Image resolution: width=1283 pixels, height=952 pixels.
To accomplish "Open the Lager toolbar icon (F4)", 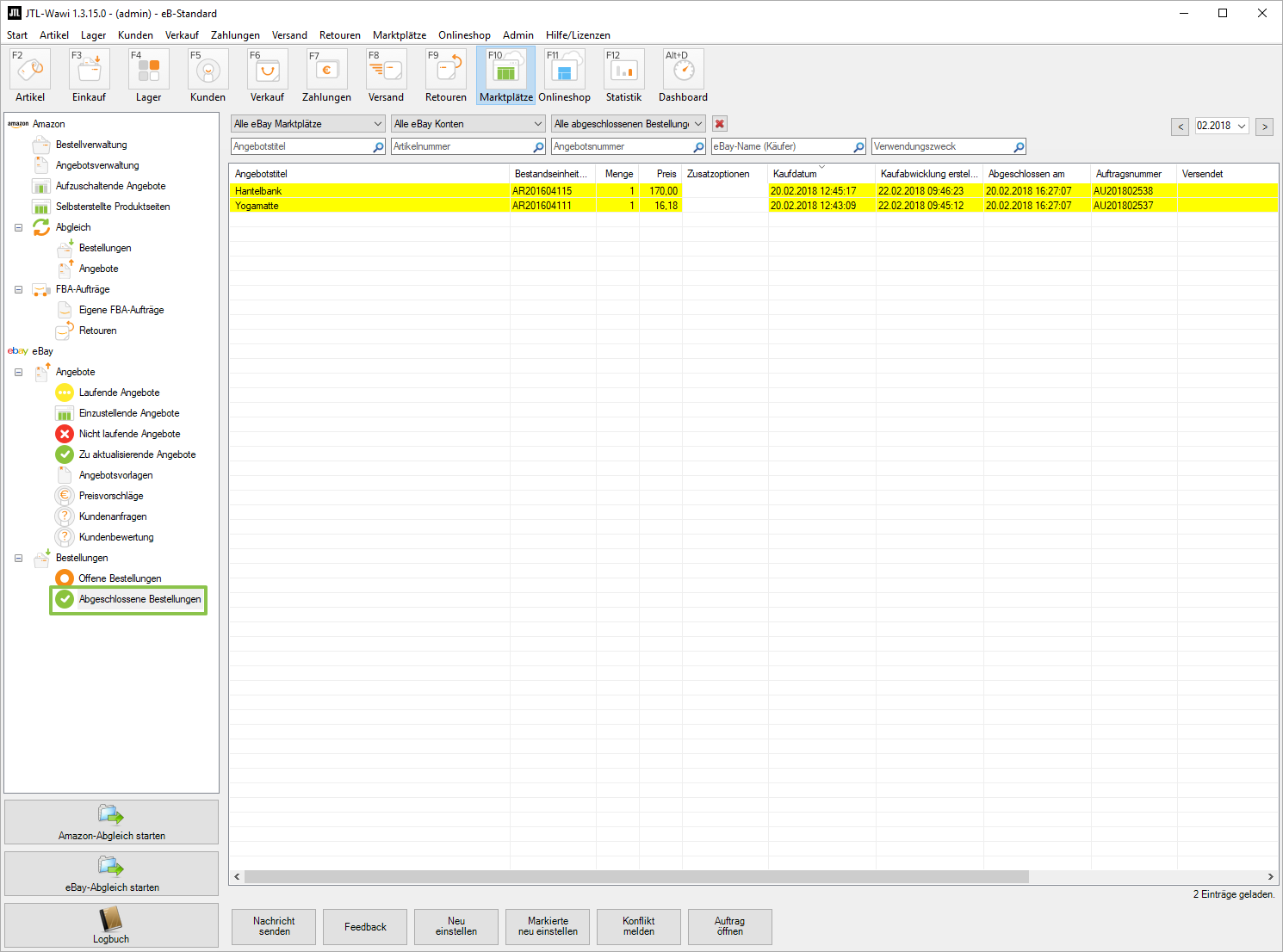I will pos(149,76).
